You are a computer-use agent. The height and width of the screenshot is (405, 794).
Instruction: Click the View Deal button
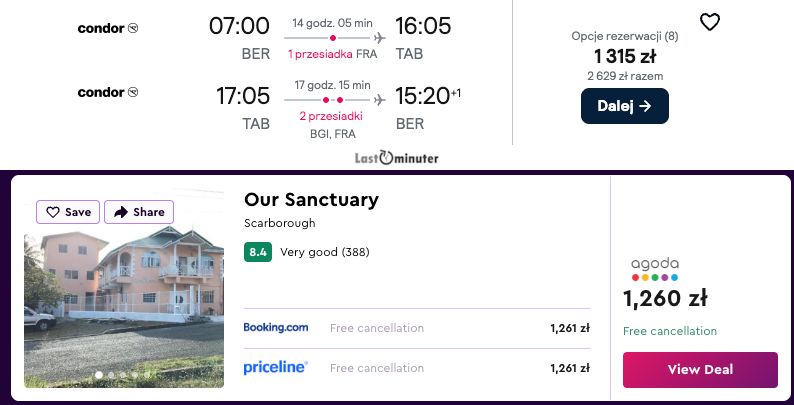coord(699,369)
